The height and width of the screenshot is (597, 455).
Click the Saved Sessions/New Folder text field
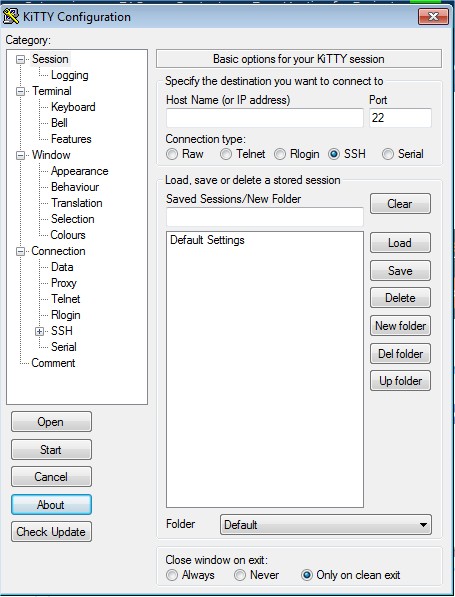click(x=265, y=217)
